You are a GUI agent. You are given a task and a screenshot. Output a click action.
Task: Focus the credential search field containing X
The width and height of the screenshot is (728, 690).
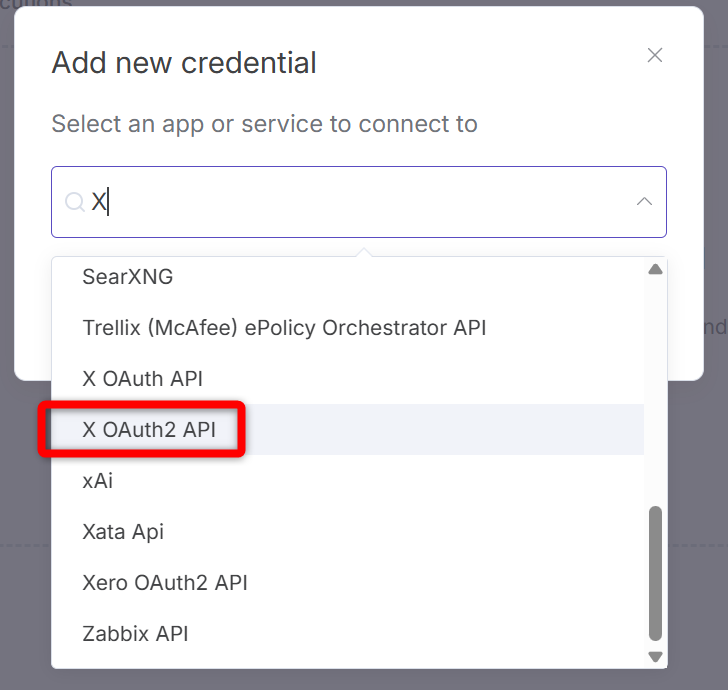click(x=358, y=202)
